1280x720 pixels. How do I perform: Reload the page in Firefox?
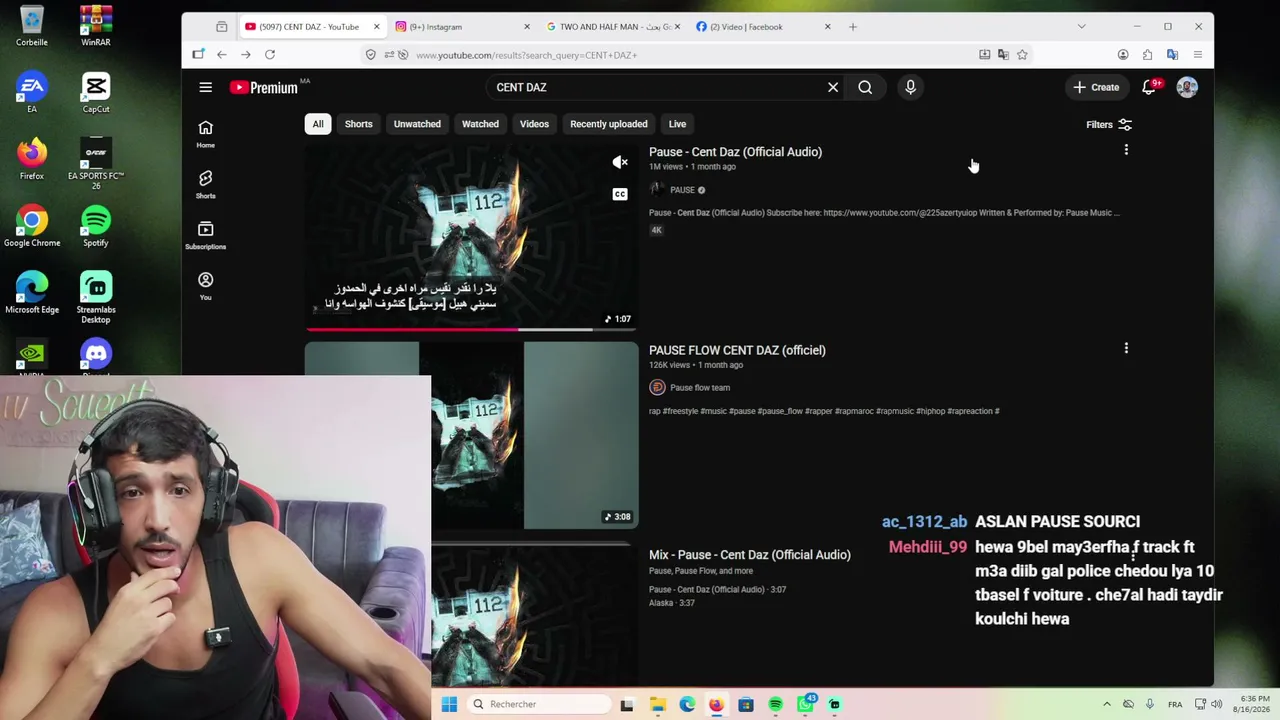[x=270, y=55]
